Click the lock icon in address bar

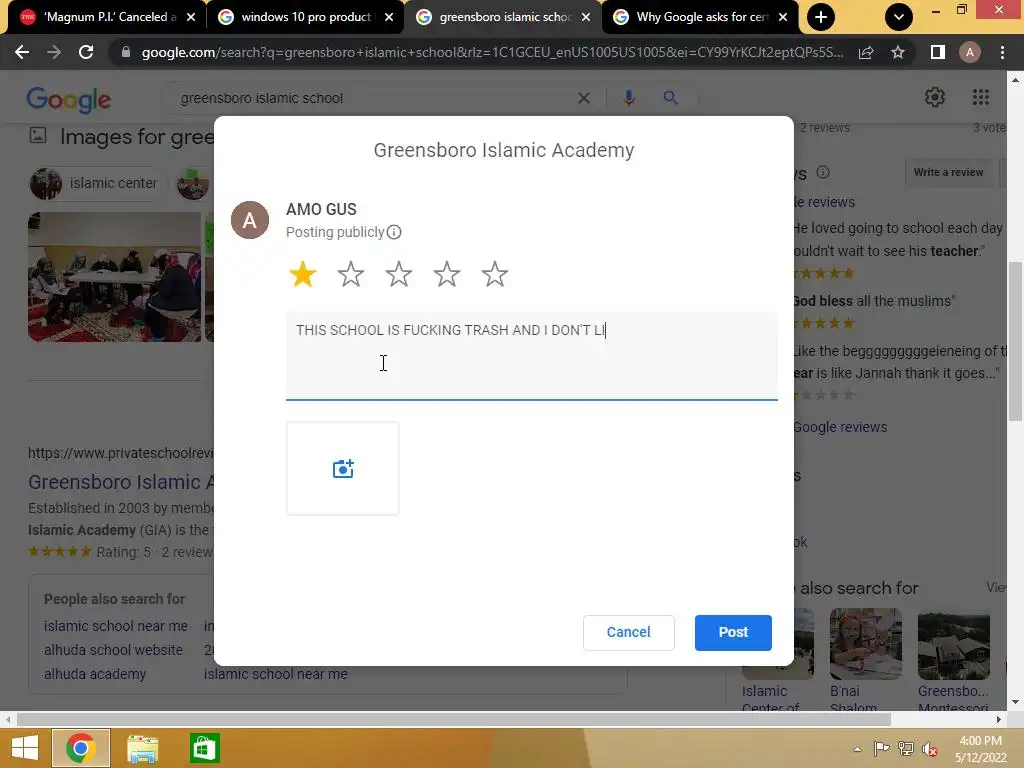point(126,52)
